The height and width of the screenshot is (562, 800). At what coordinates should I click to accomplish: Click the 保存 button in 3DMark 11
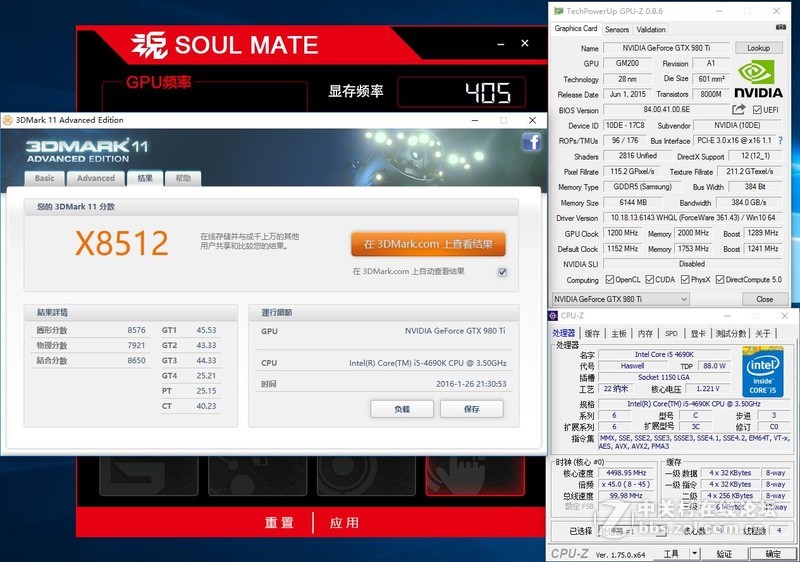coord(471,409)
